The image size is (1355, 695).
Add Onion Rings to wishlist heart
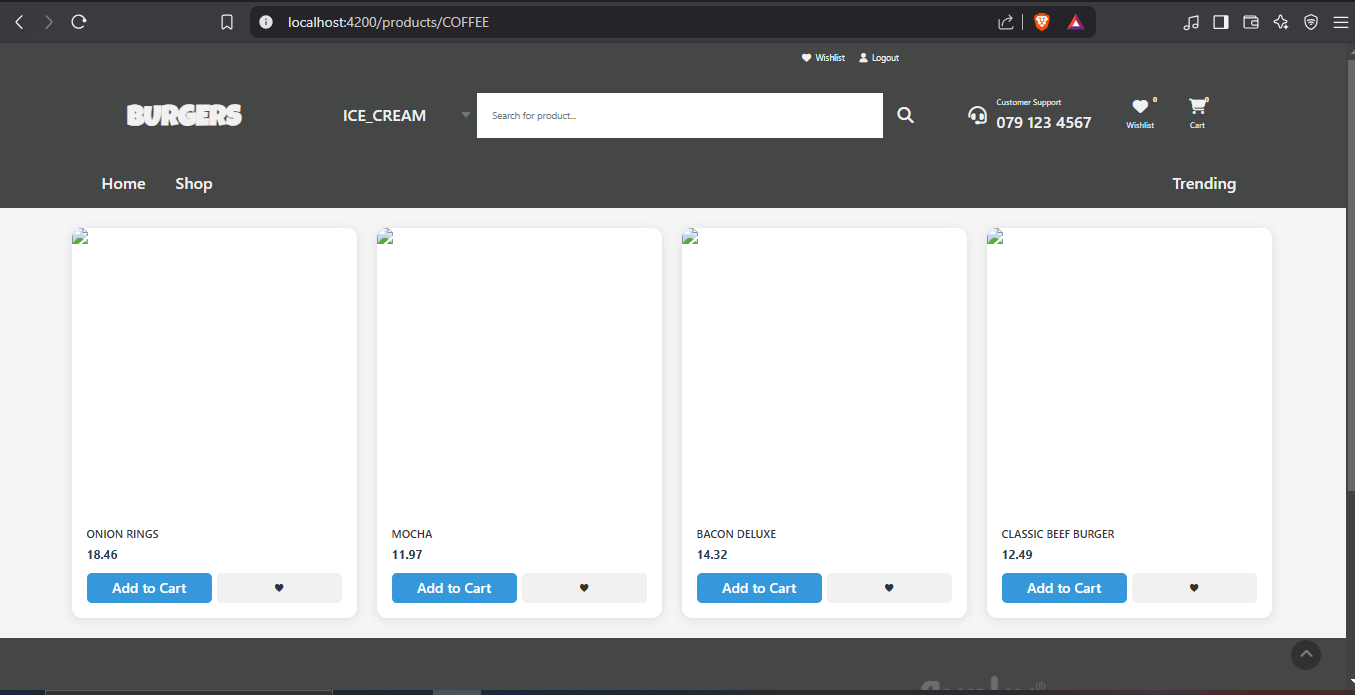(x=279, y=588)
